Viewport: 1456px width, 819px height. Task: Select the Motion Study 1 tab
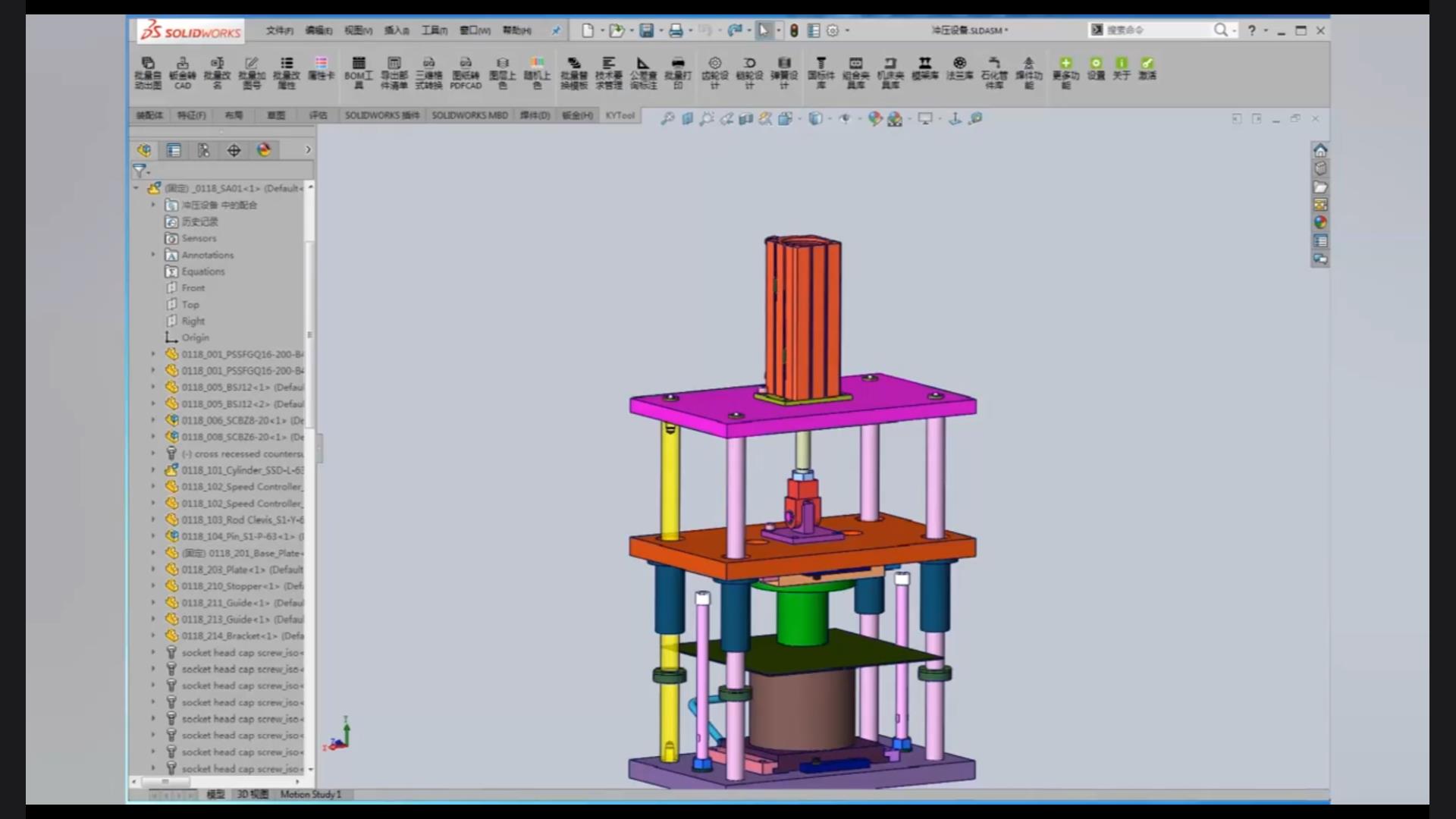tap(310, 794)
